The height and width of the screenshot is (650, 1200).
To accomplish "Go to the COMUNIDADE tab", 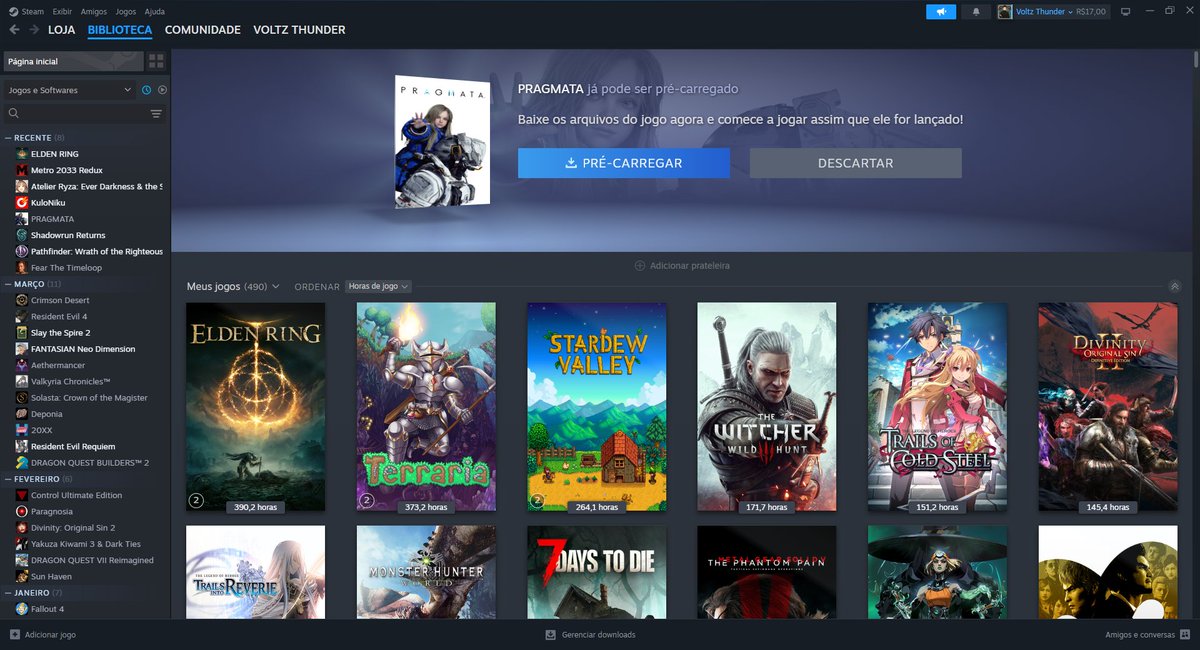I will tap(202, 30).
